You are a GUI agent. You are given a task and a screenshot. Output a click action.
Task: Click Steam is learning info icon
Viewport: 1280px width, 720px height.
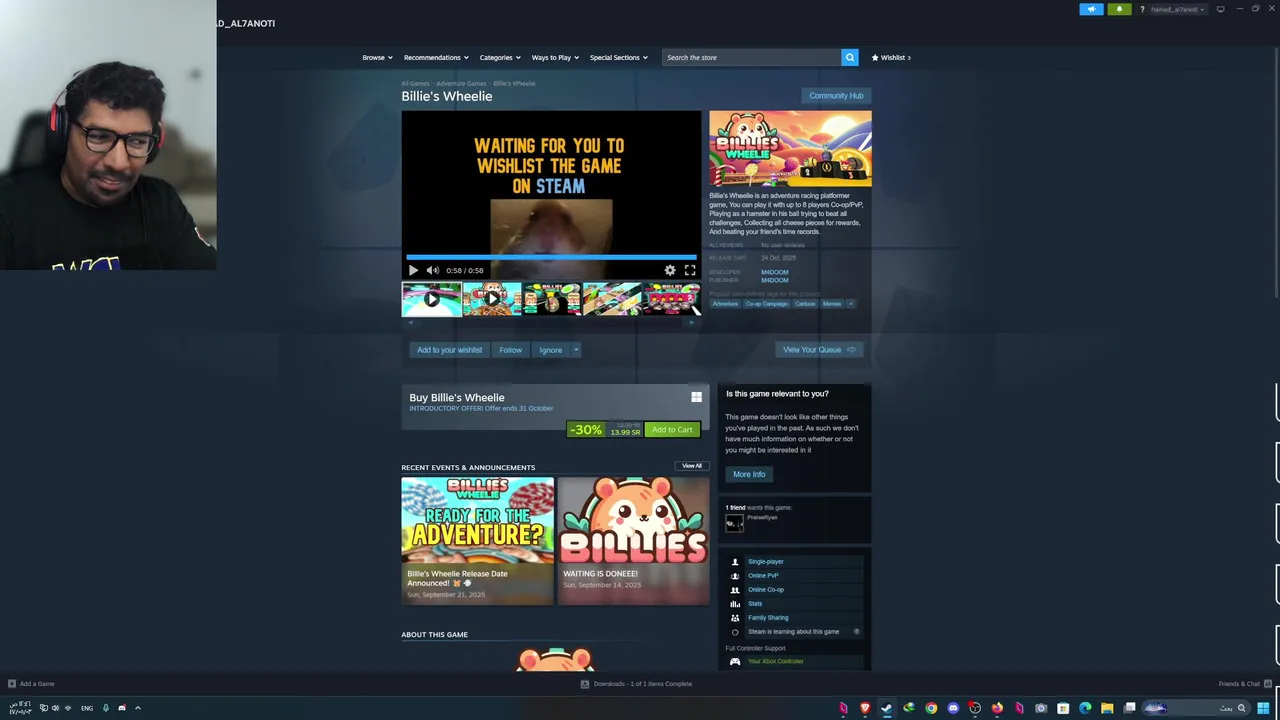856,632
